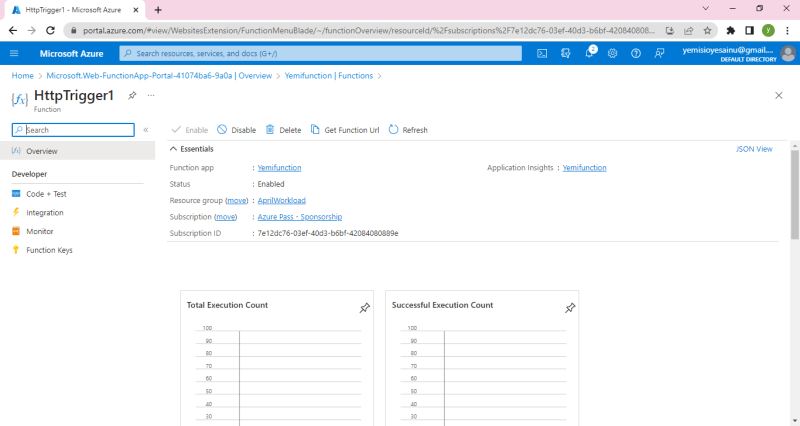Open the Microsoft.Web-FunctionApp-Portal Overview breadcrumb
Viewport: 800px width, 426px height.
pyautogui.click(x=159, y=76)
